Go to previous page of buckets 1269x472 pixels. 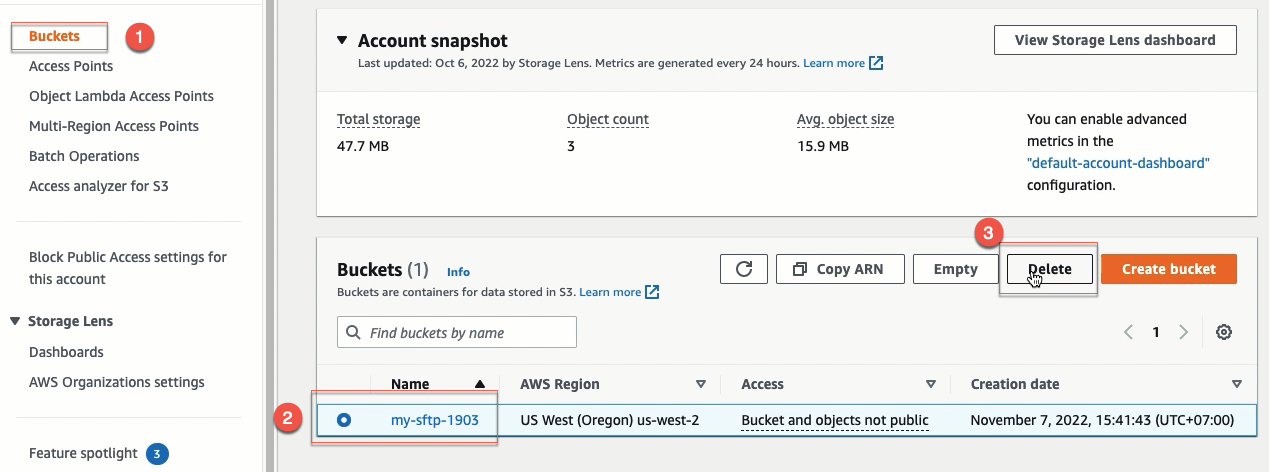tap(1128, 333)
